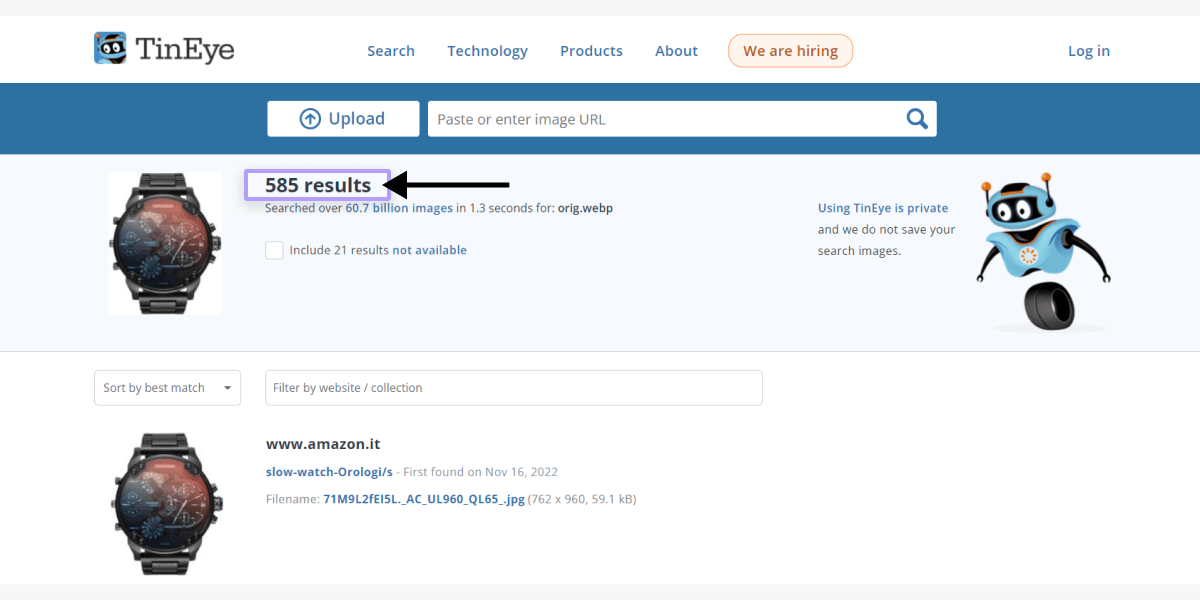This screenshot has width=1200, height=600.
Task: Click the TinEye robot mascot illustration
Action: pyautogui.click(x=1044, y=254)
